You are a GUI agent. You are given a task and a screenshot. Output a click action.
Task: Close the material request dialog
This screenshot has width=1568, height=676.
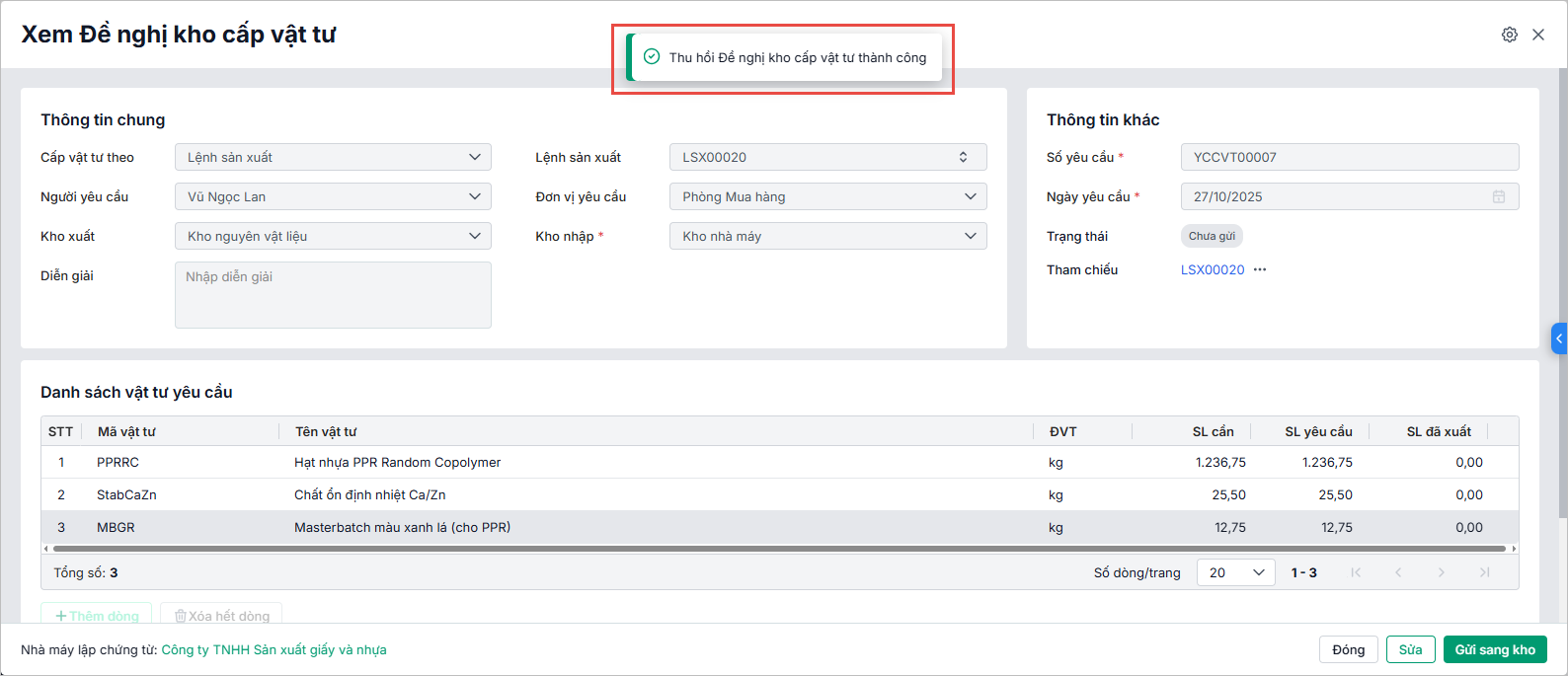(1538, 35)
